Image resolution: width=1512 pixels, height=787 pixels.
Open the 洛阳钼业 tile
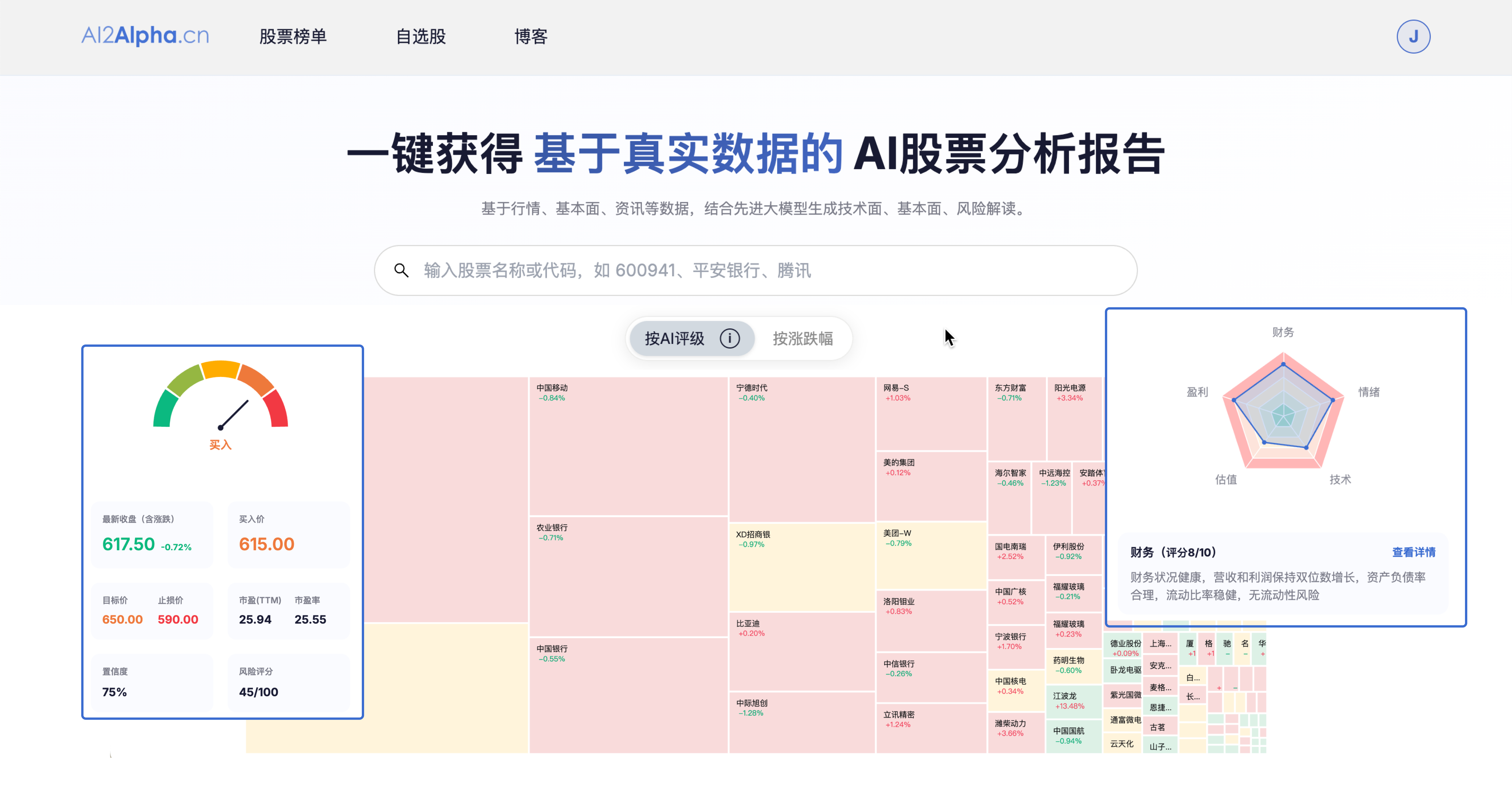coord(931,621)
